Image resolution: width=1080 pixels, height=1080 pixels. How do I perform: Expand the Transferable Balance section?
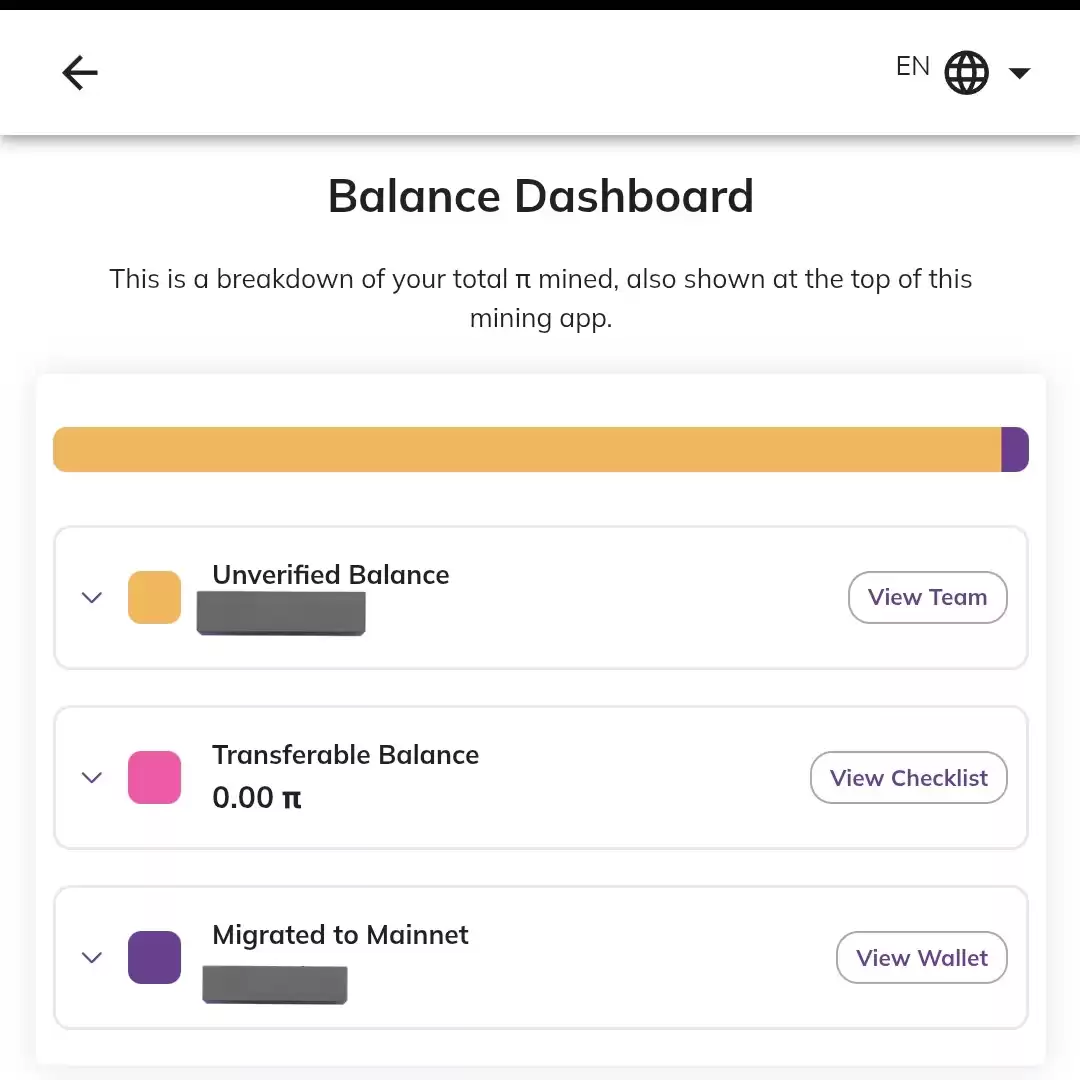coord(92,778)
